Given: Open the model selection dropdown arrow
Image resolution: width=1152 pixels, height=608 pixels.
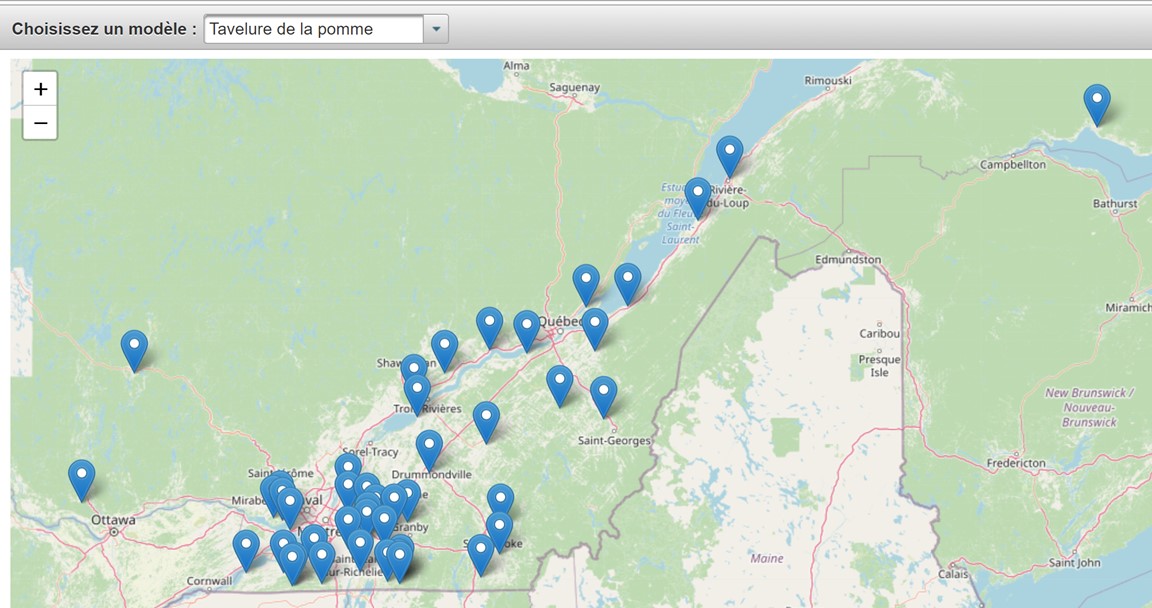Looking at the screenshot, I should click(436, 29).
